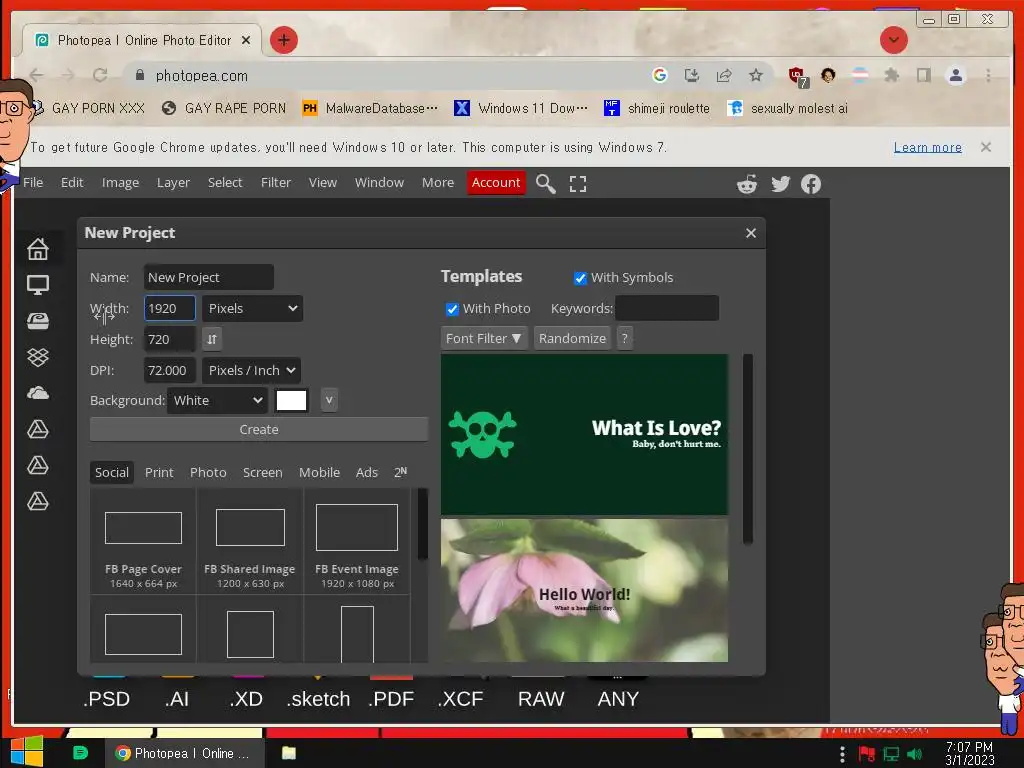
Task: Click the Learn more link
Action: 927,148
